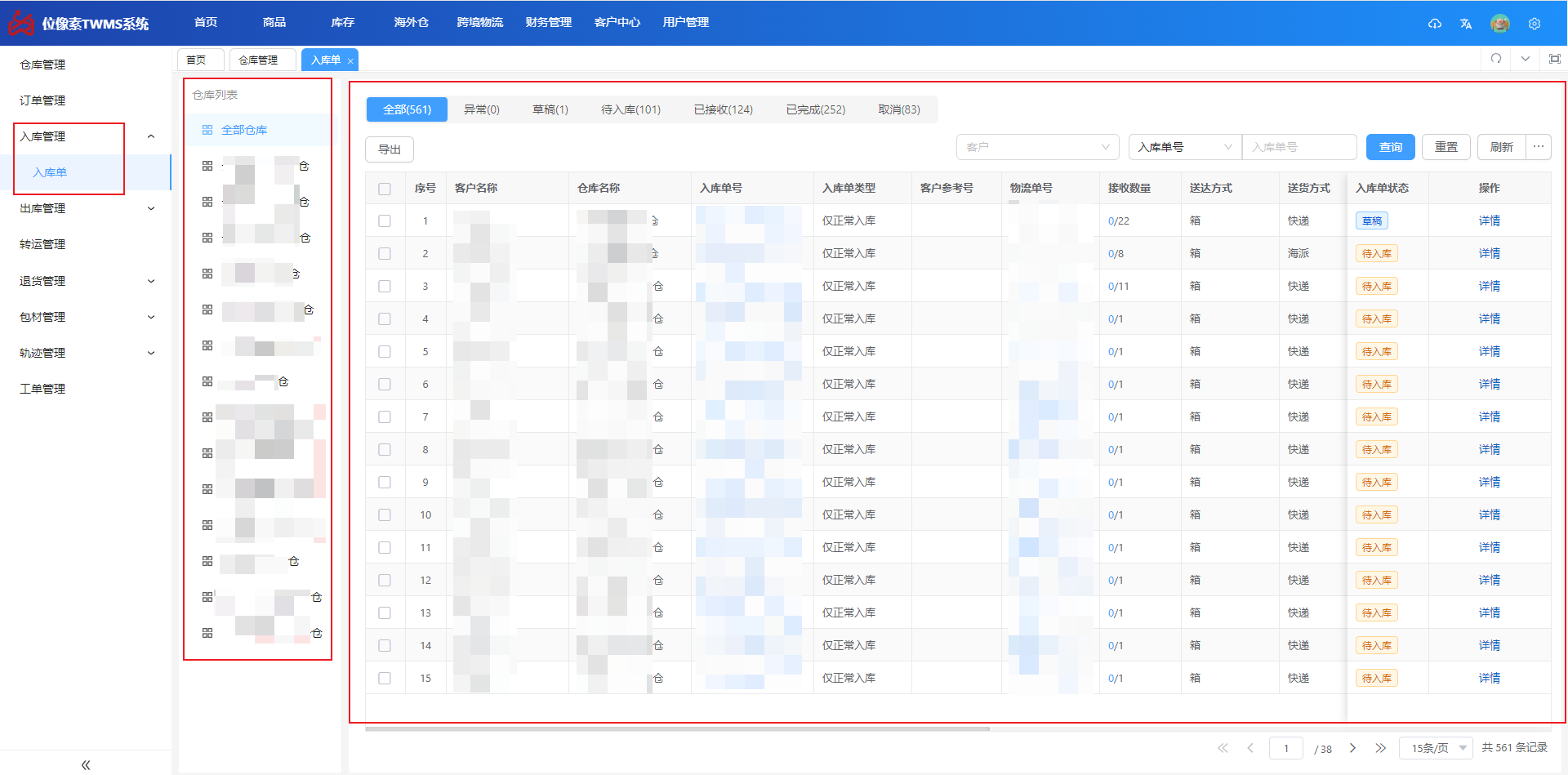
Task: Click warehouse icon in row 12 仓库名称
Action: (x=658, y=580)
